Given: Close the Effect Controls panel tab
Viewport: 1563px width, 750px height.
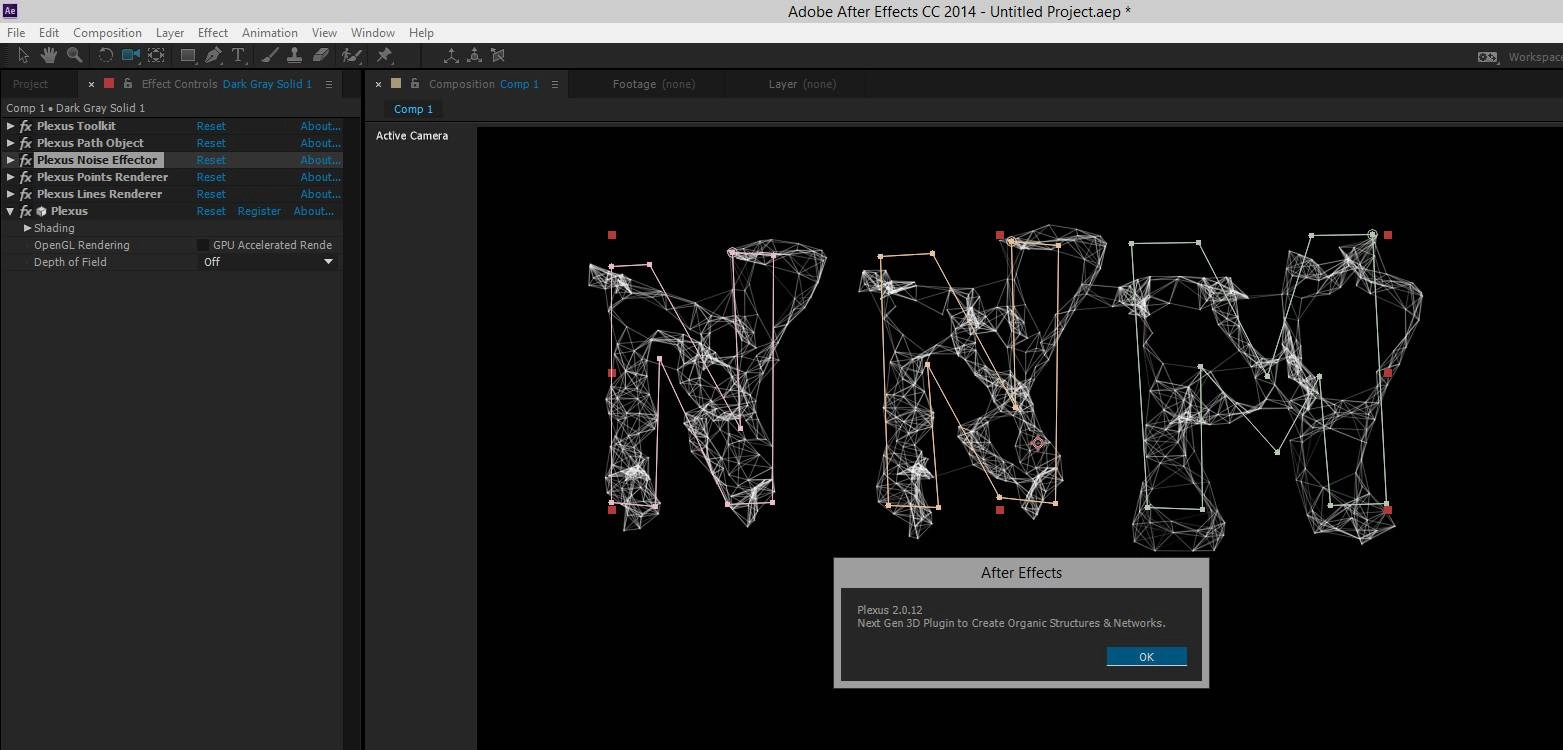Looking at the screenshot, I should coord(92,84).
